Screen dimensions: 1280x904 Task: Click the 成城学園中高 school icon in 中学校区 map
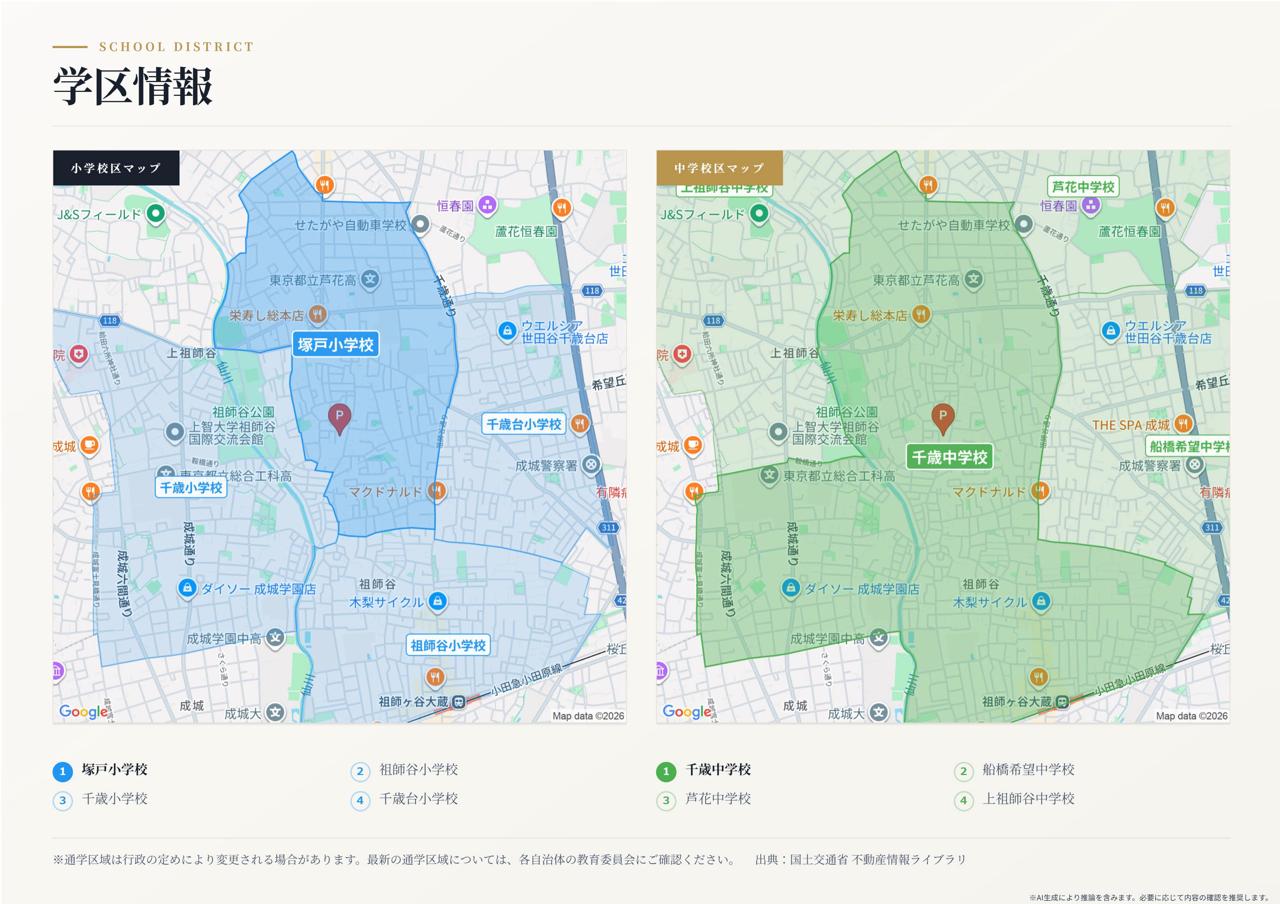[x=879, y=637]
